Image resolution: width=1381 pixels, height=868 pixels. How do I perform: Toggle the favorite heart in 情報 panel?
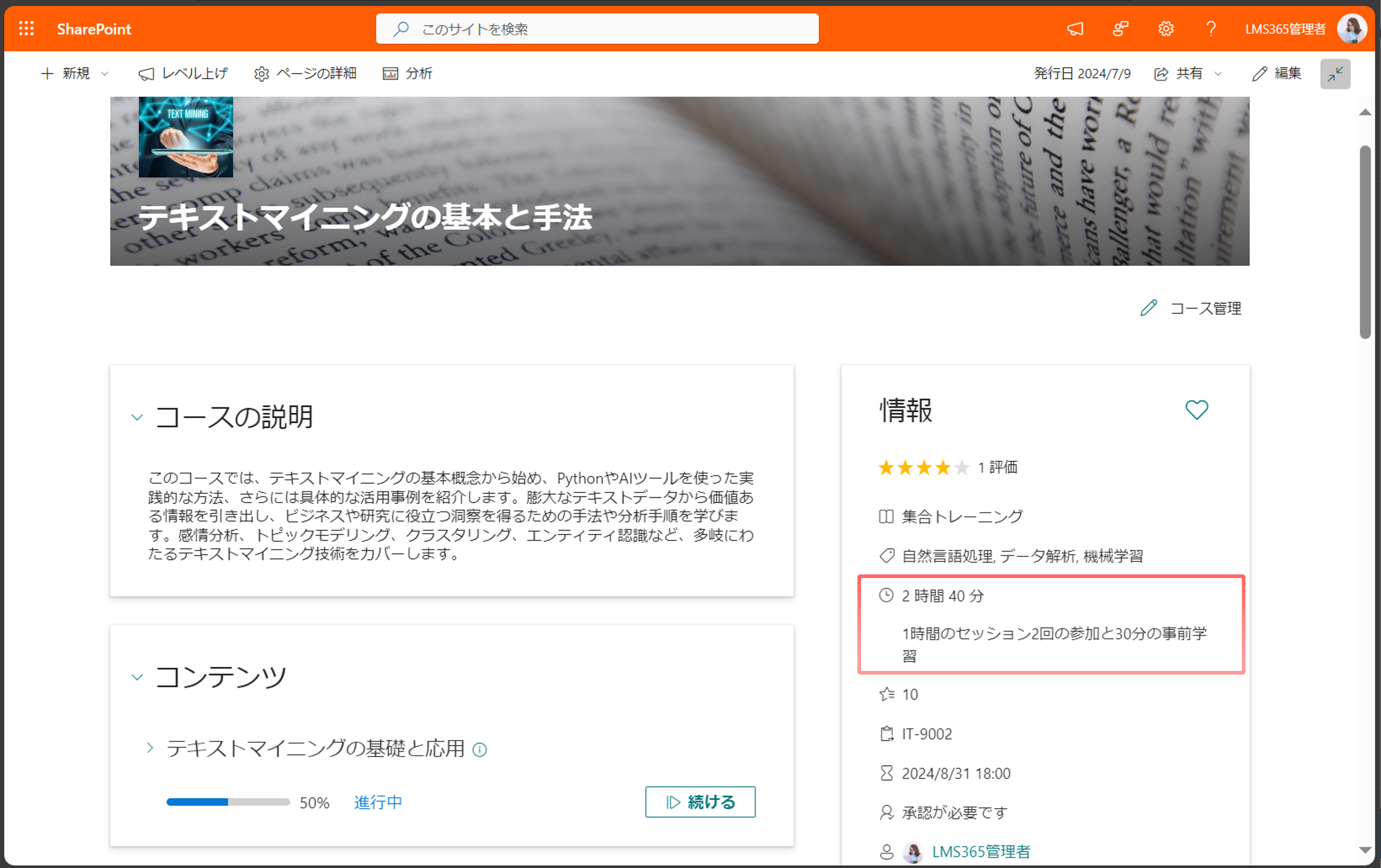(x=1196, y=410)
